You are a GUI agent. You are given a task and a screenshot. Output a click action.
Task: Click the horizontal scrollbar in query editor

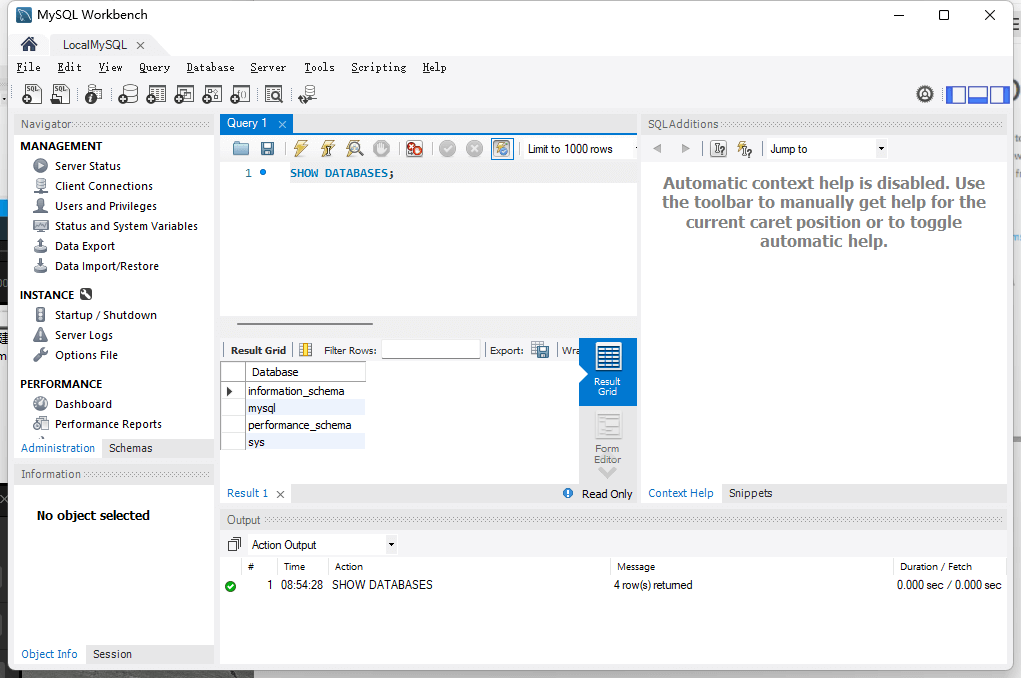(305, 323)
